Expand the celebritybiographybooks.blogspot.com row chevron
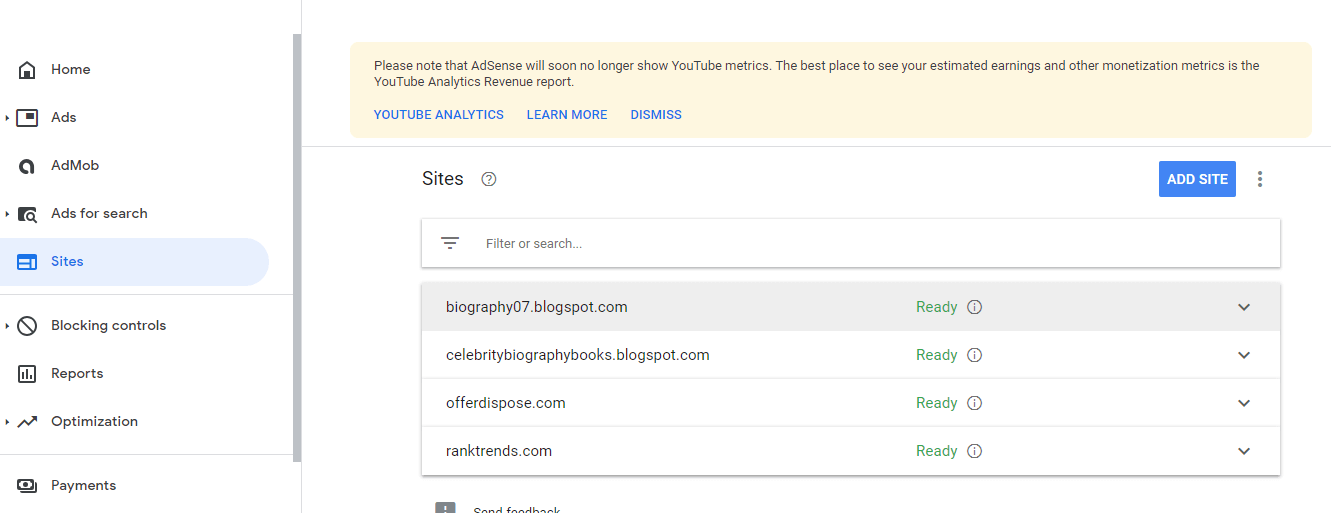 coord(1244,355)
